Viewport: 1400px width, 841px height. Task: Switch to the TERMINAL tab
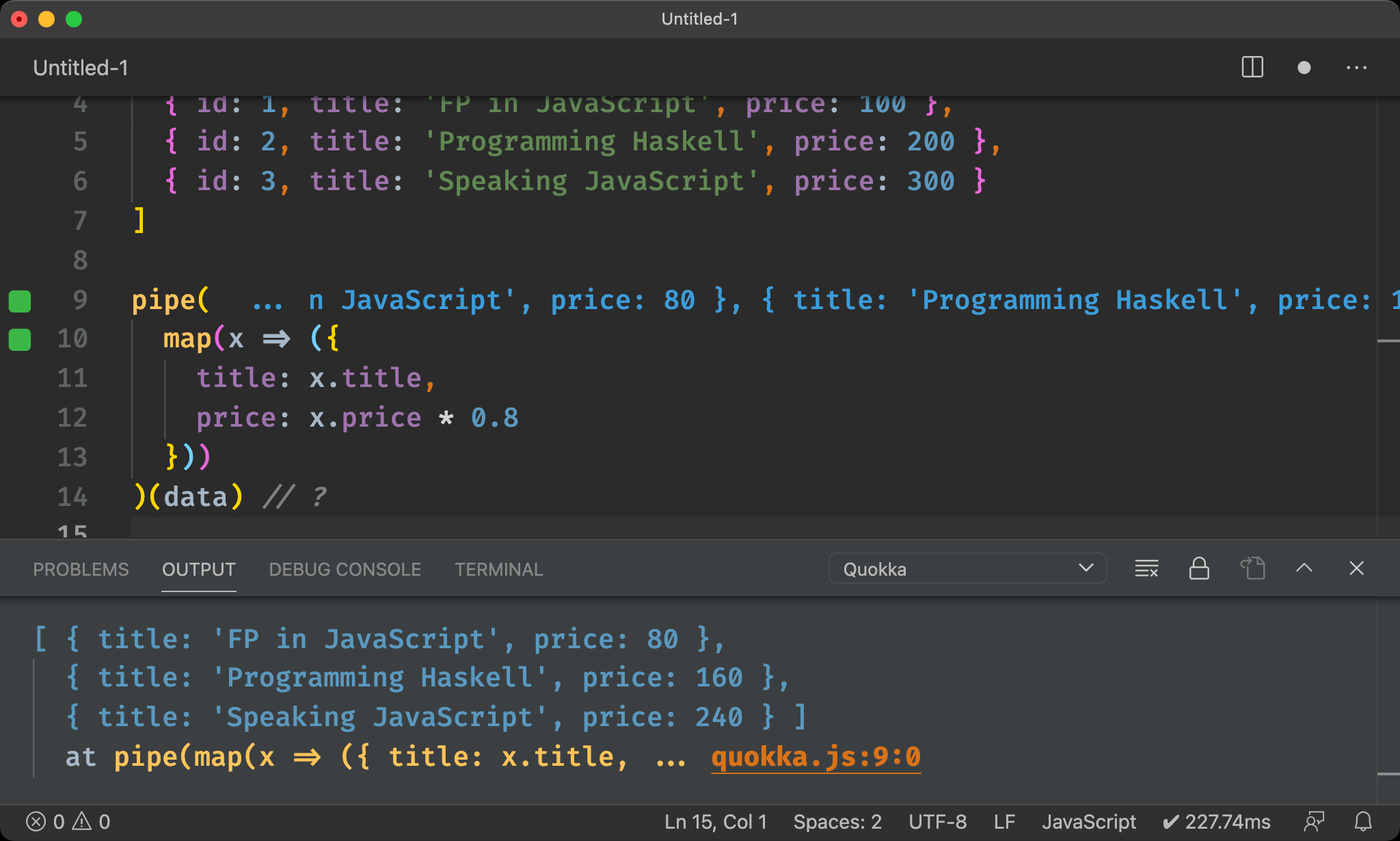(499, 570)
